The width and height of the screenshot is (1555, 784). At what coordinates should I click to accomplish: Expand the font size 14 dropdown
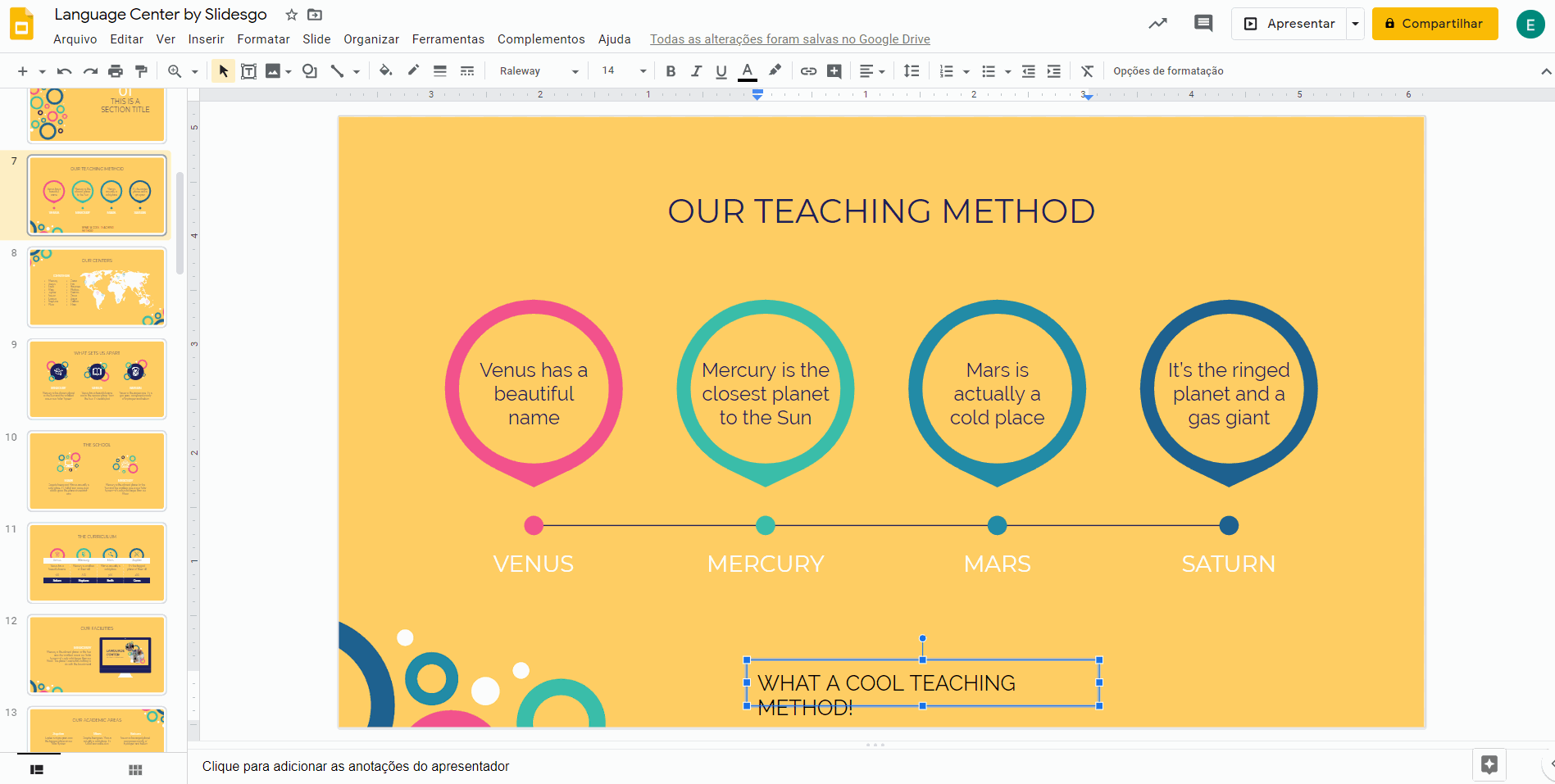(643, 71)
